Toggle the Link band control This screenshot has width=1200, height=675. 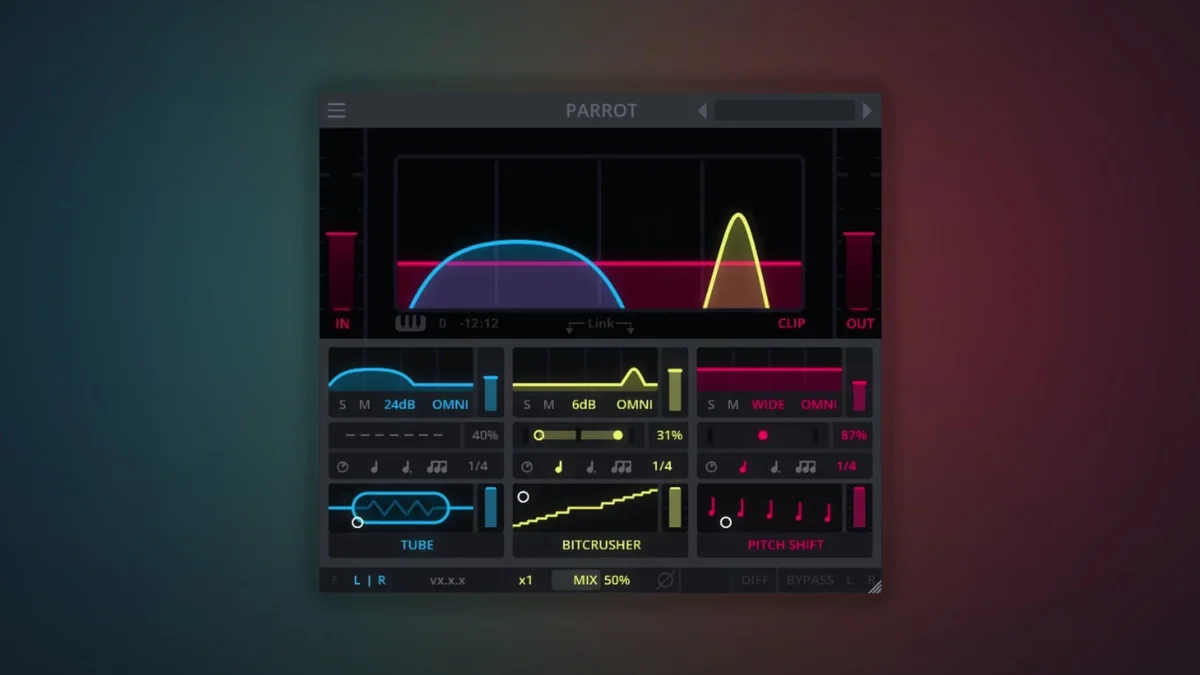pos(600,324)
